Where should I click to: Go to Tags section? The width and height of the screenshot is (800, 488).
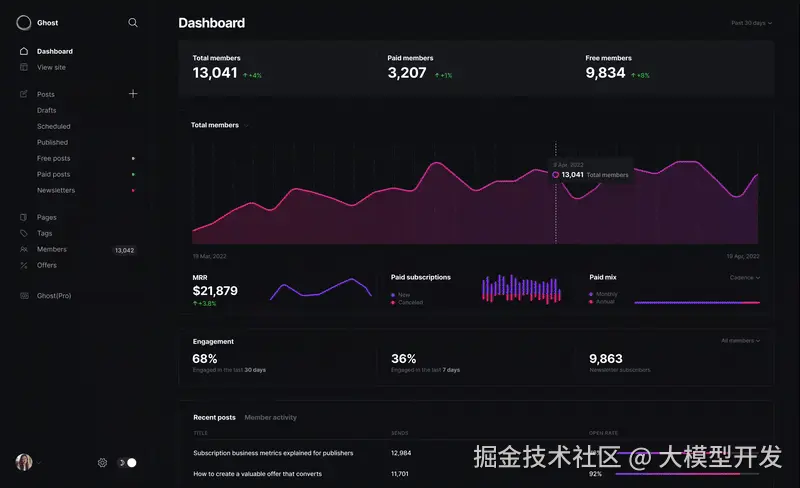(44, 233)
